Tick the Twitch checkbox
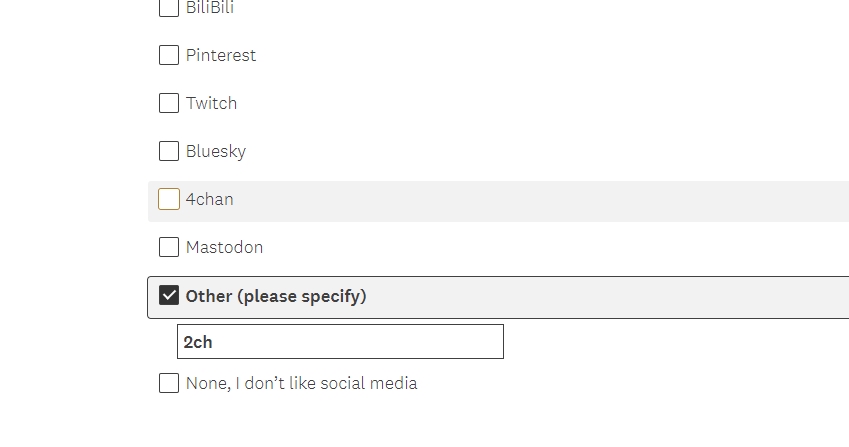The height and width of the screenshot is (447, 849). click(x=169, y=103)
